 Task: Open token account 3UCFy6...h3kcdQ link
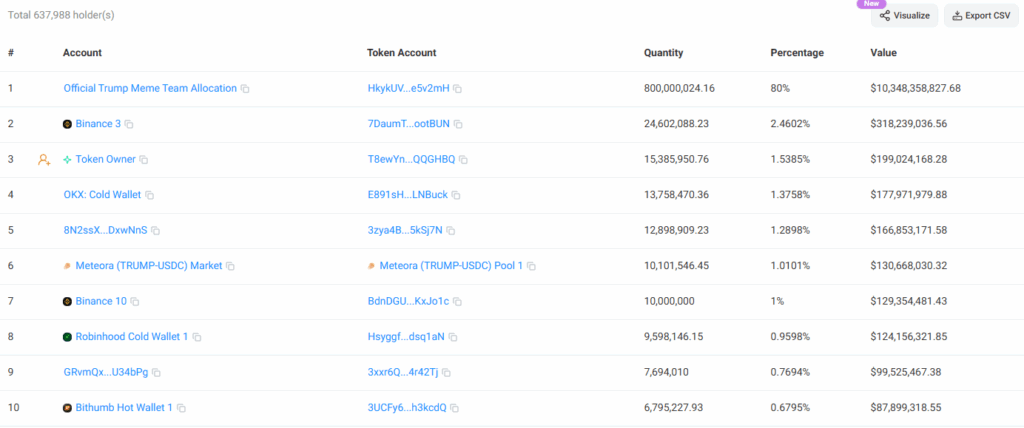(407, 407)
